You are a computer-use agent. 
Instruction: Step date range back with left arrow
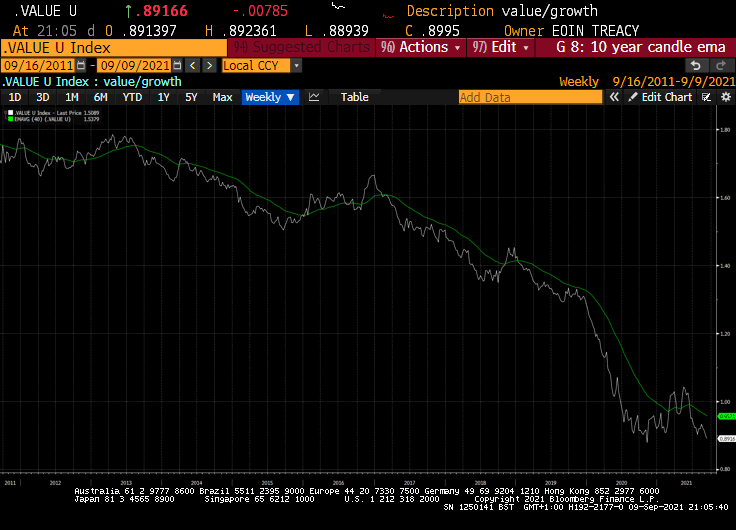point(192,65)
